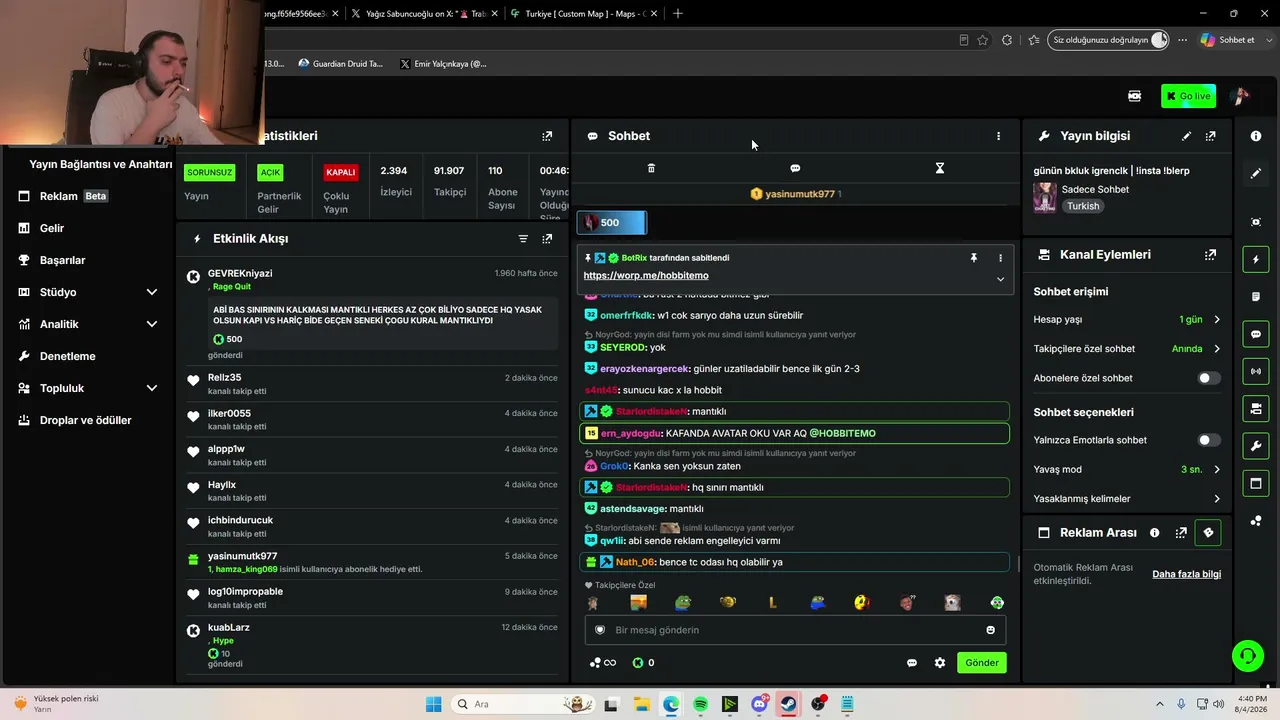This screenshot has height=720, width=1280.
Task: Pop out the Yayın bilgisi panel
Action: [x=1210, y=136]
